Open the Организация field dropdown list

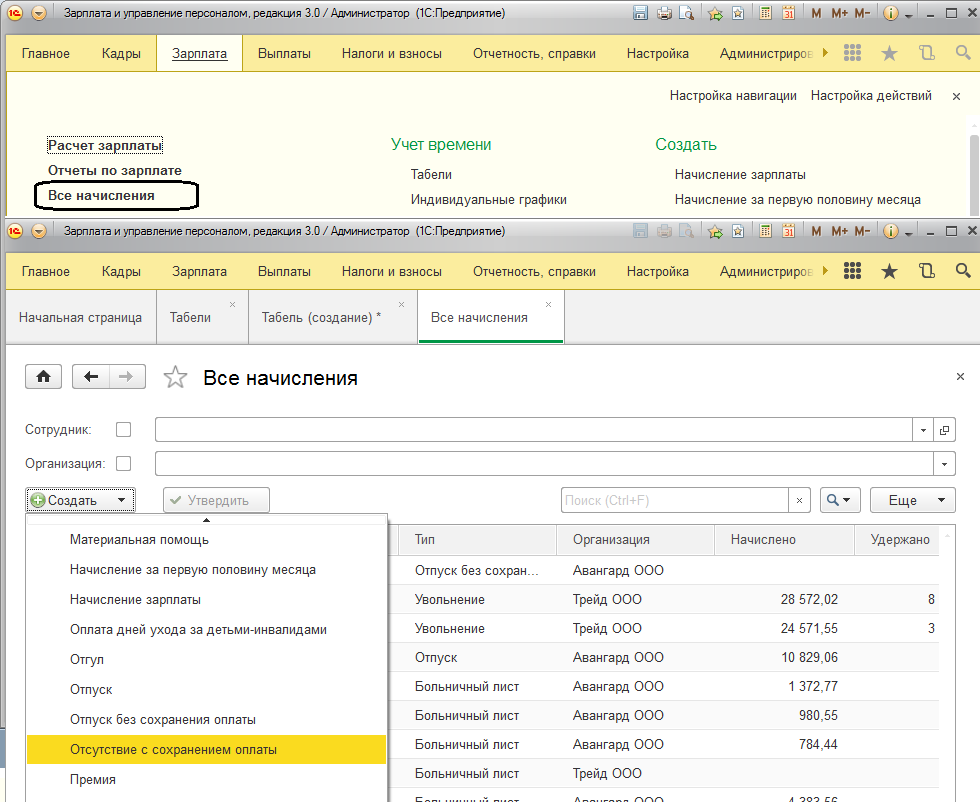944,464
